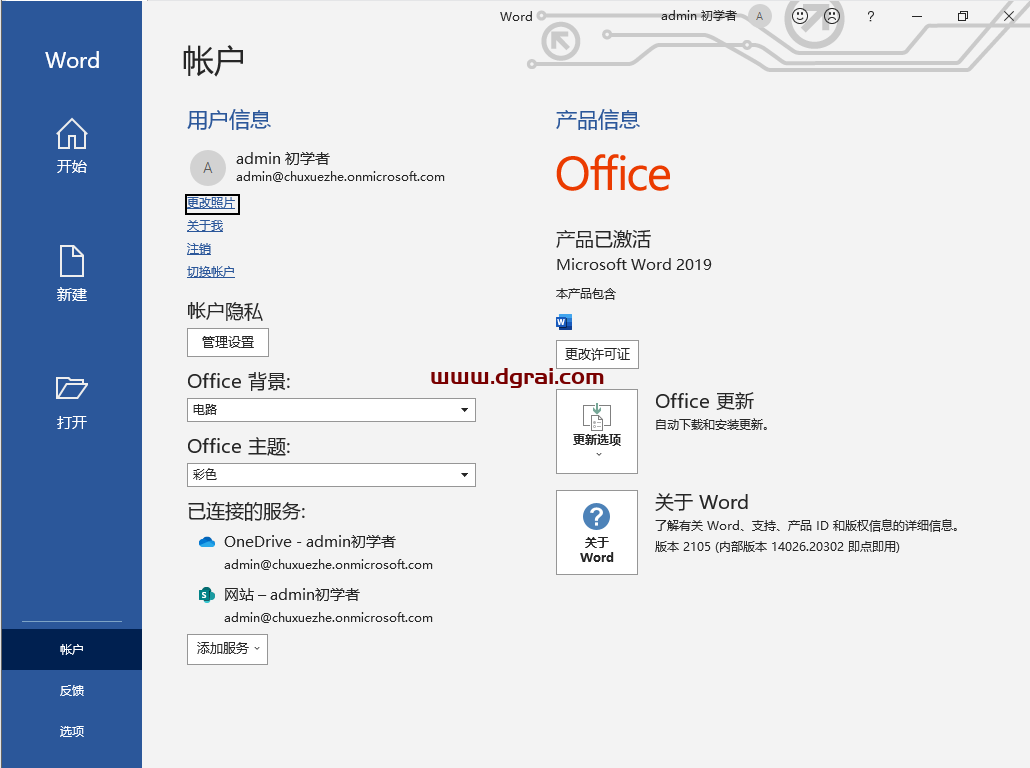Screen dimensions: 1030x768
Task: Open the 关于 Word about button
Action: [x=596, y=532]
